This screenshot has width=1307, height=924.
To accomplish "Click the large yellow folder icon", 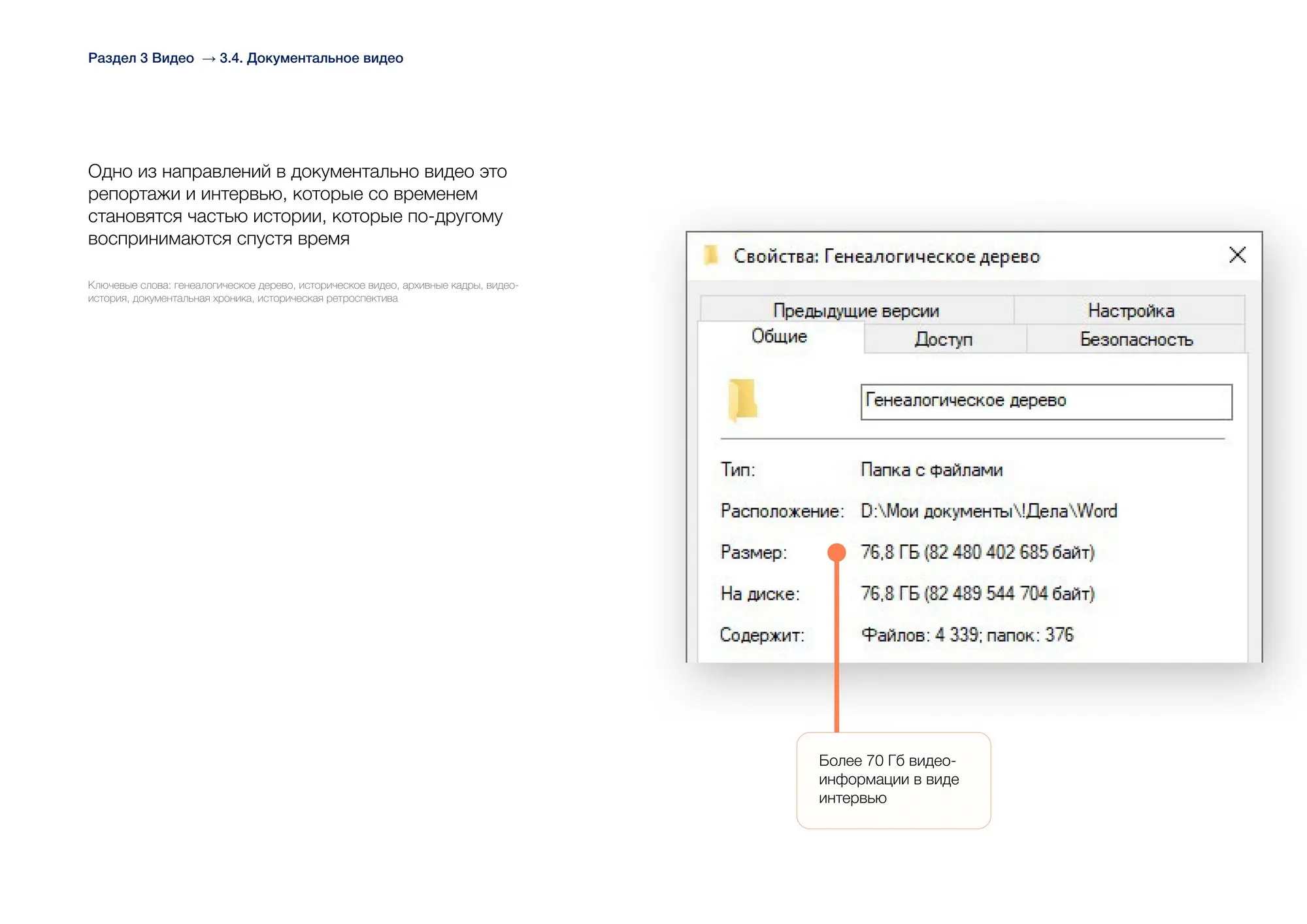I will pyautogui.click(x=742, y=399).
